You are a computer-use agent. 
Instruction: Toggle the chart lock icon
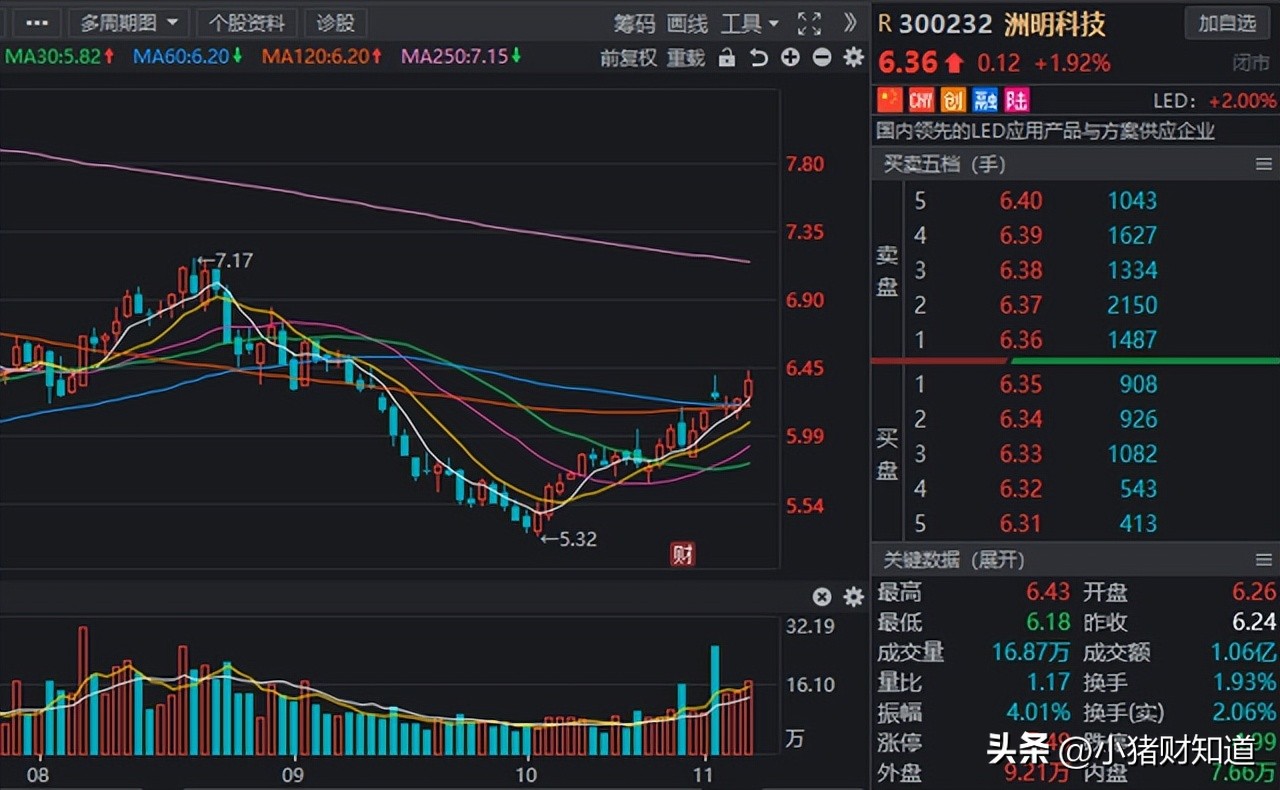[x=728, y=58]
